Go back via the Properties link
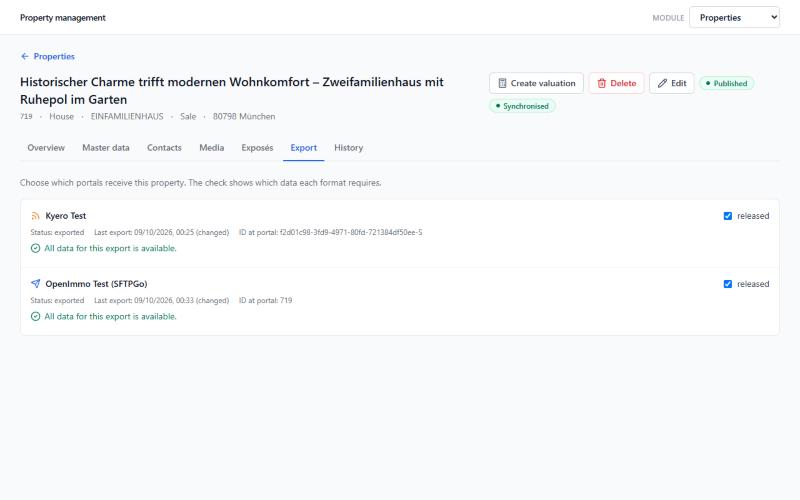800x500 pixels. [x=47, y=56]
